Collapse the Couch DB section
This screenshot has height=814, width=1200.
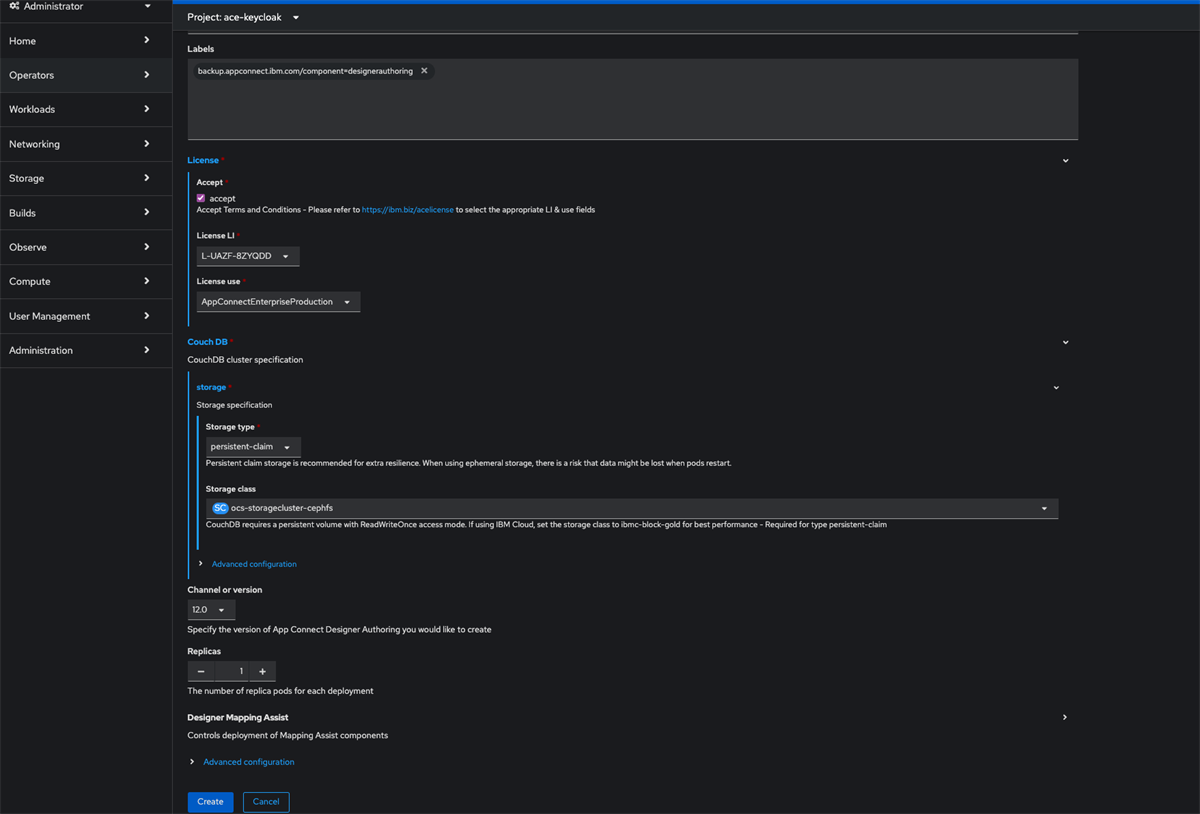1065,341
